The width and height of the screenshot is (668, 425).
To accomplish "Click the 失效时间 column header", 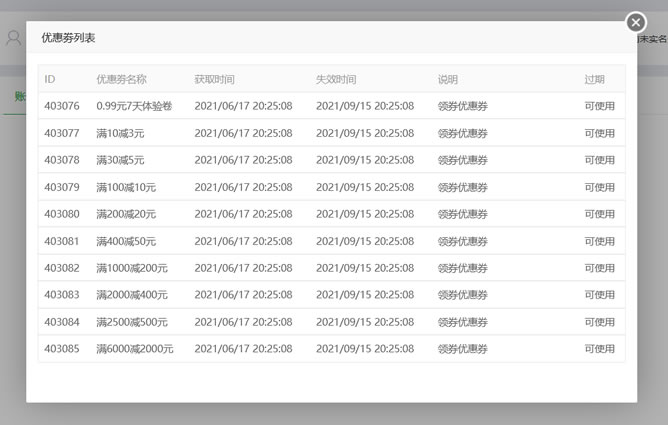I will (336, 79).
